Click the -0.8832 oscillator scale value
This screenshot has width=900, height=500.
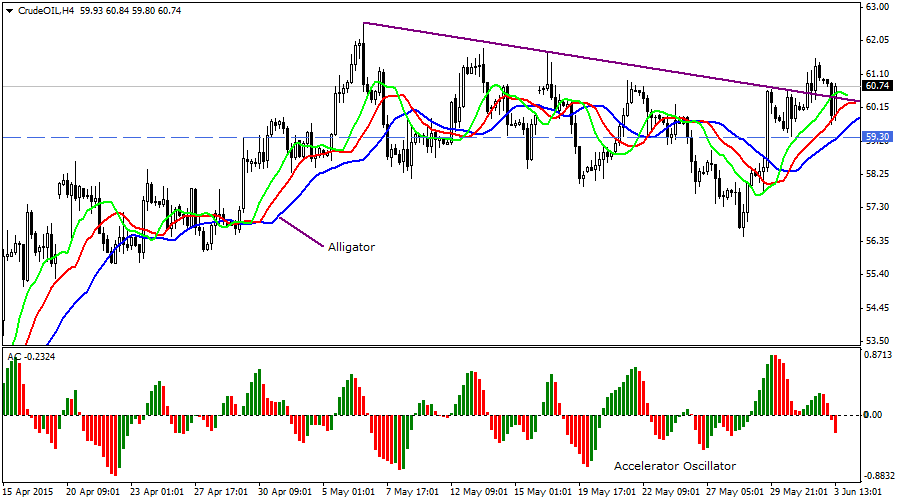pyautogui.click(x=877, y=476)
